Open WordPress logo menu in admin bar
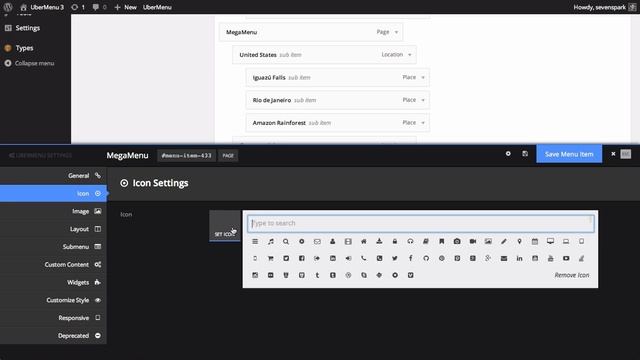640x360 pixels. (8, 7)
